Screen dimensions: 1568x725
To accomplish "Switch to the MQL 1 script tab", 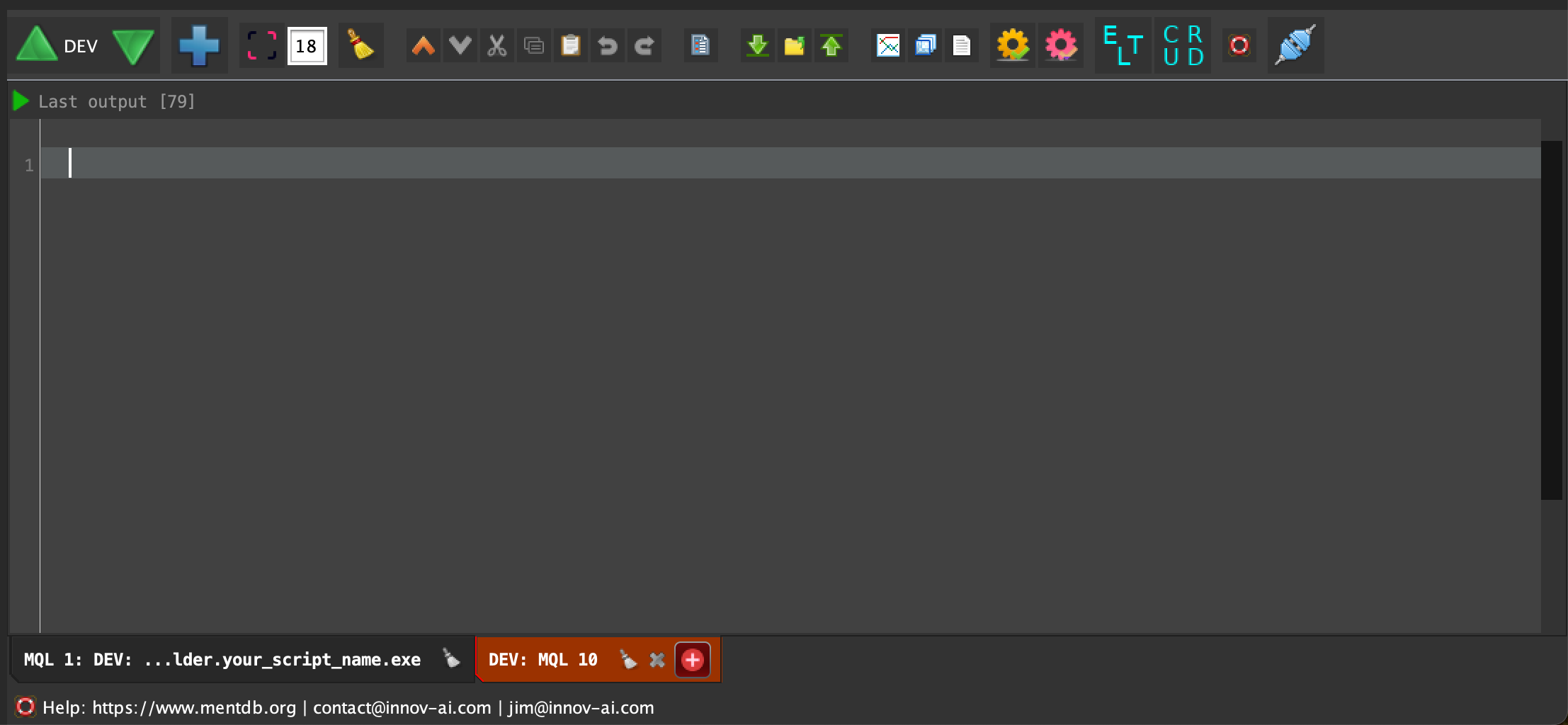I will (222, 660).
